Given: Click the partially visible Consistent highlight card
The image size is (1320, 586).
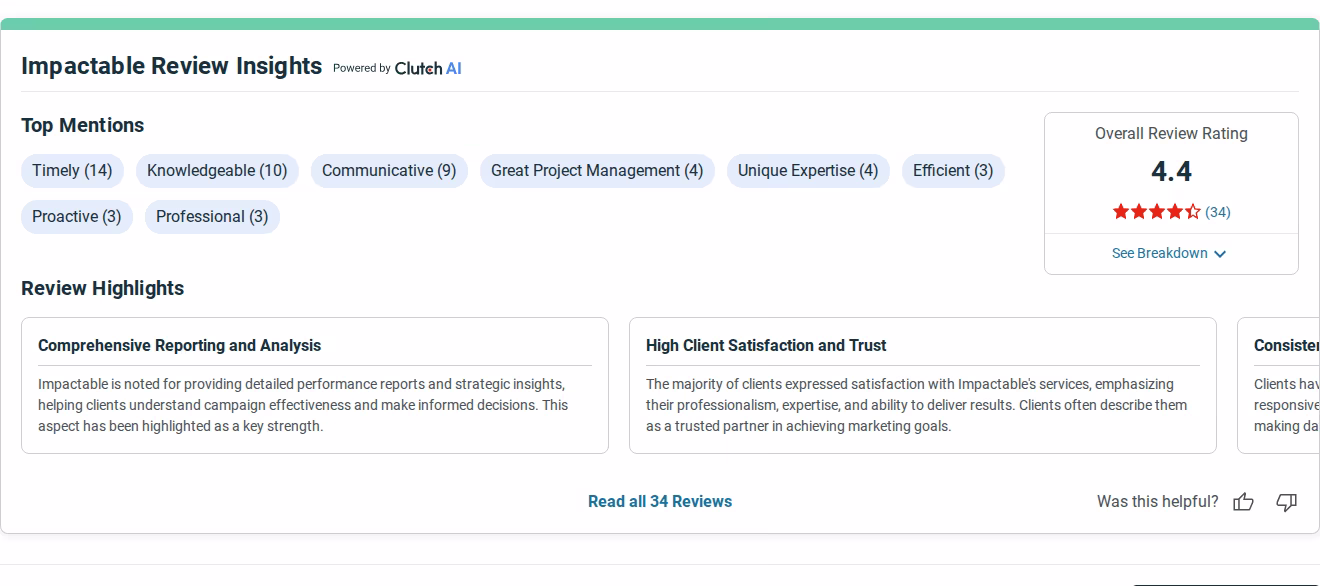Looking at the screenshot, I should (1279, 386).
